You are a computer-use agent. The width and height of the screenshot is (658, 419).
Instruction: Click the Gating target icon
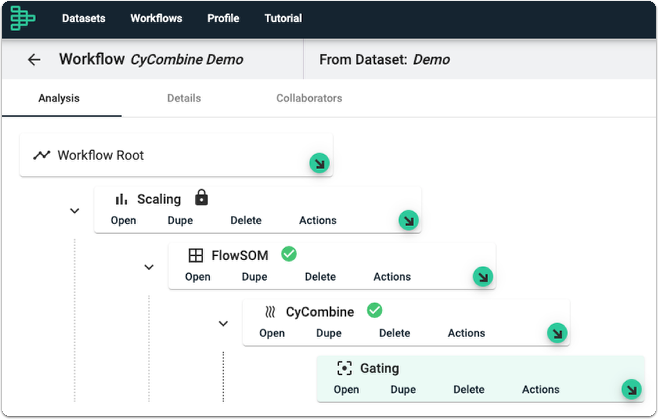pyautogui.click(x=345, y=368)
